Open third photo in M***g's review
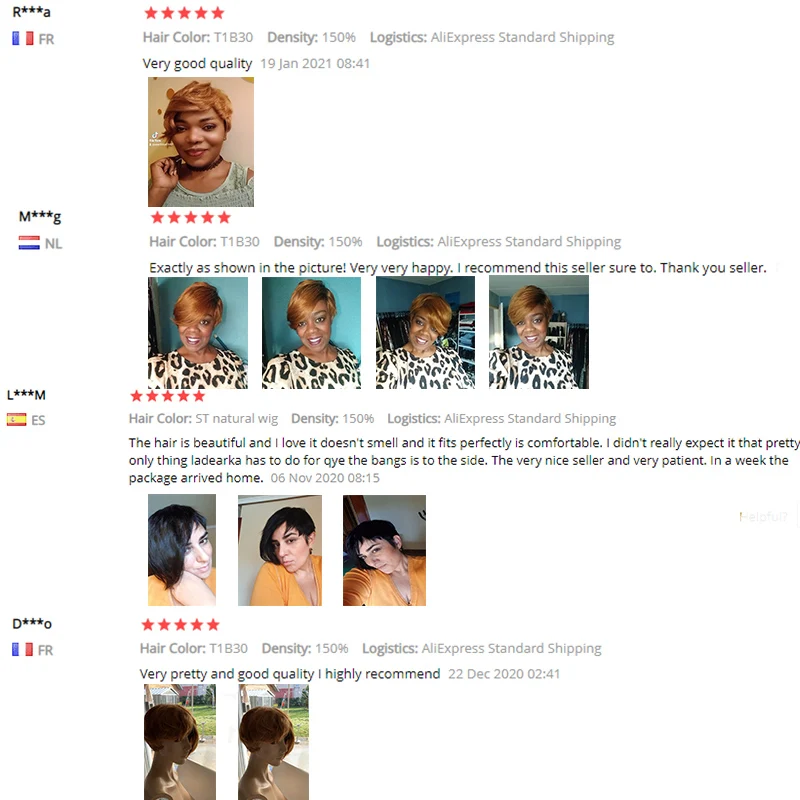800x800 pixels. pos(425,333)
